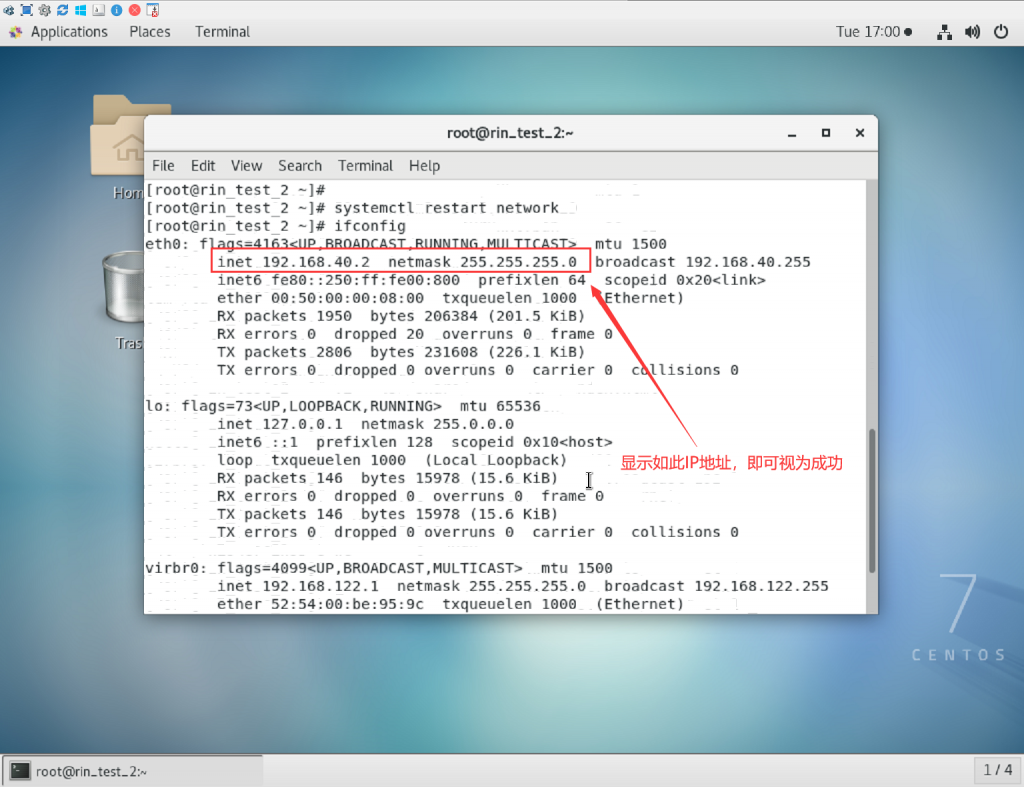1024x787 pixels.
Task: Open the Terminal app menu in top bar
Action: click(x=222, y=32)
